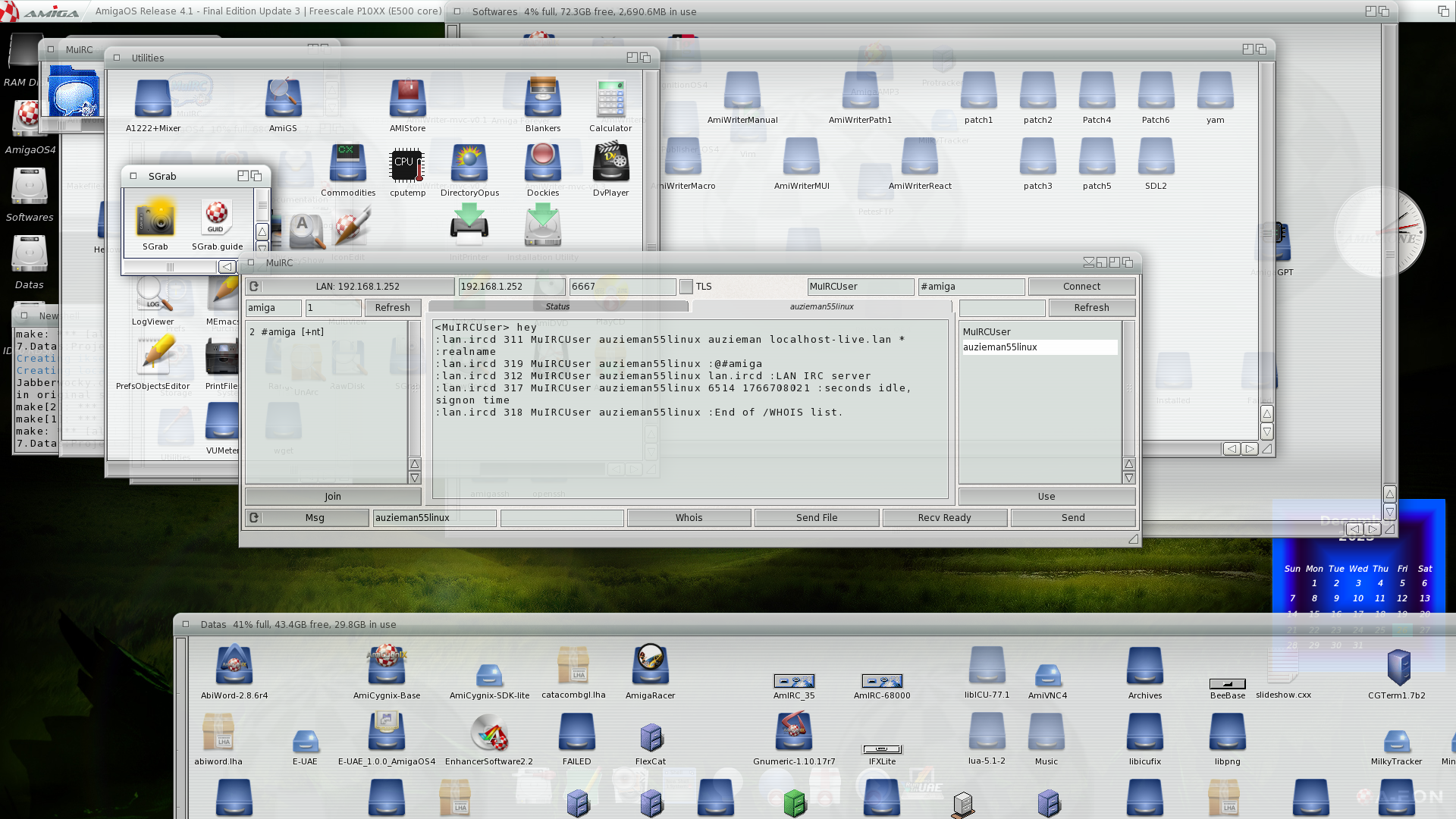Click the SGrab window horizontal scrollbar
The height and width of the screenshot is (819, 1456).
click(171, 267)
